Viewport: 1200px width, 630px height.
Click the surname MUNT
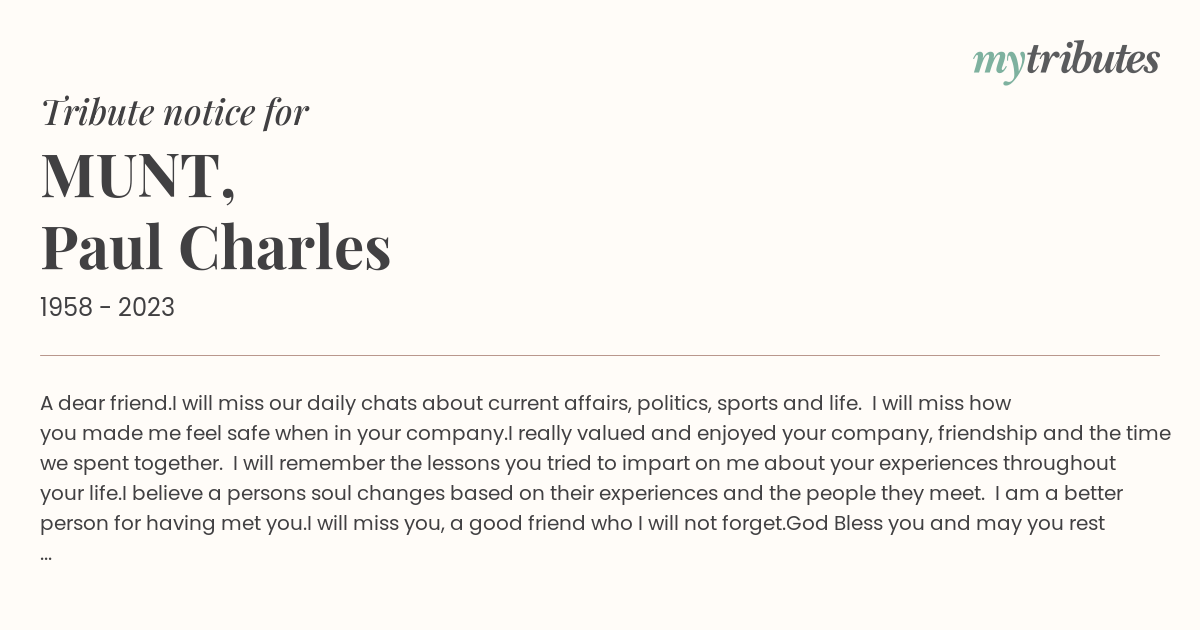pos(138,176)
